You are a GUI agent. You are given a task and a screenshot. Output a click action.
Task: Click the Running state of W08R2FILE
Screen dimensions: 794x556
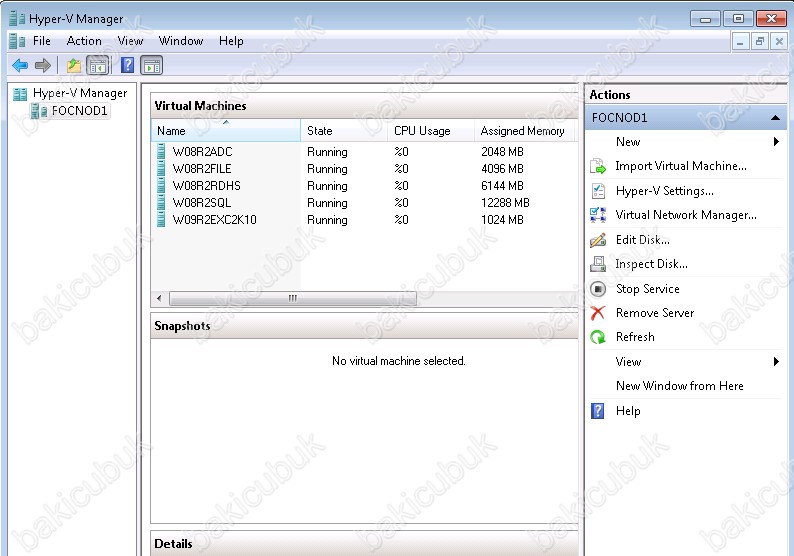coord(327,169)
